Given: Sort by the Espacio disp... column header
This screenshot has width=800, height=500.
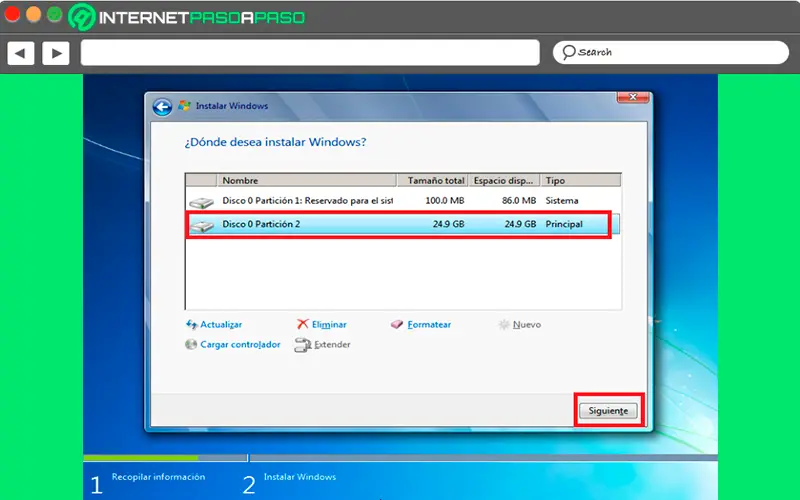Looking at the screenshot, I should (505, 180).
